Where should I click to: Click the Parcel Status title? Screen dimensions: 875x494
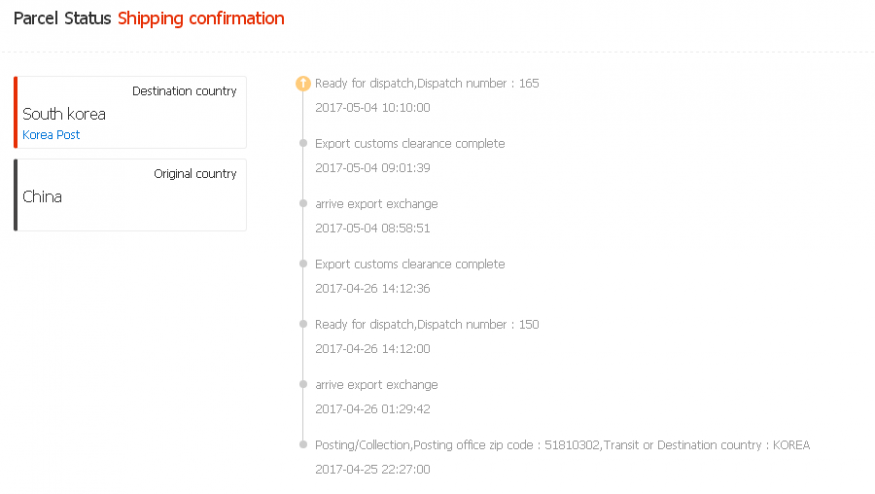coord(62,18)
